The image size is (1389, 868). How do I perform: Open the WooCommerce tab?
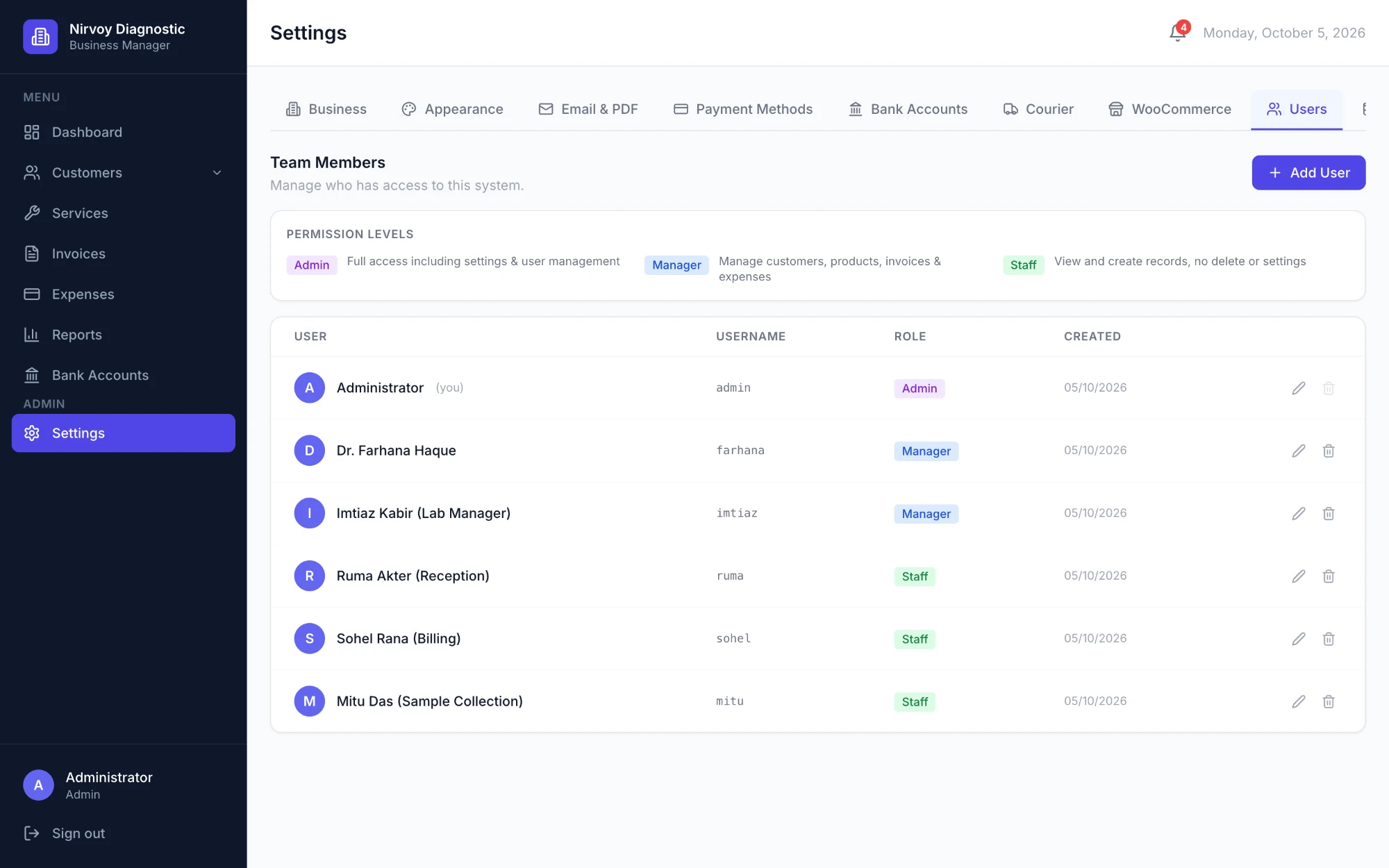point(1170,109)
